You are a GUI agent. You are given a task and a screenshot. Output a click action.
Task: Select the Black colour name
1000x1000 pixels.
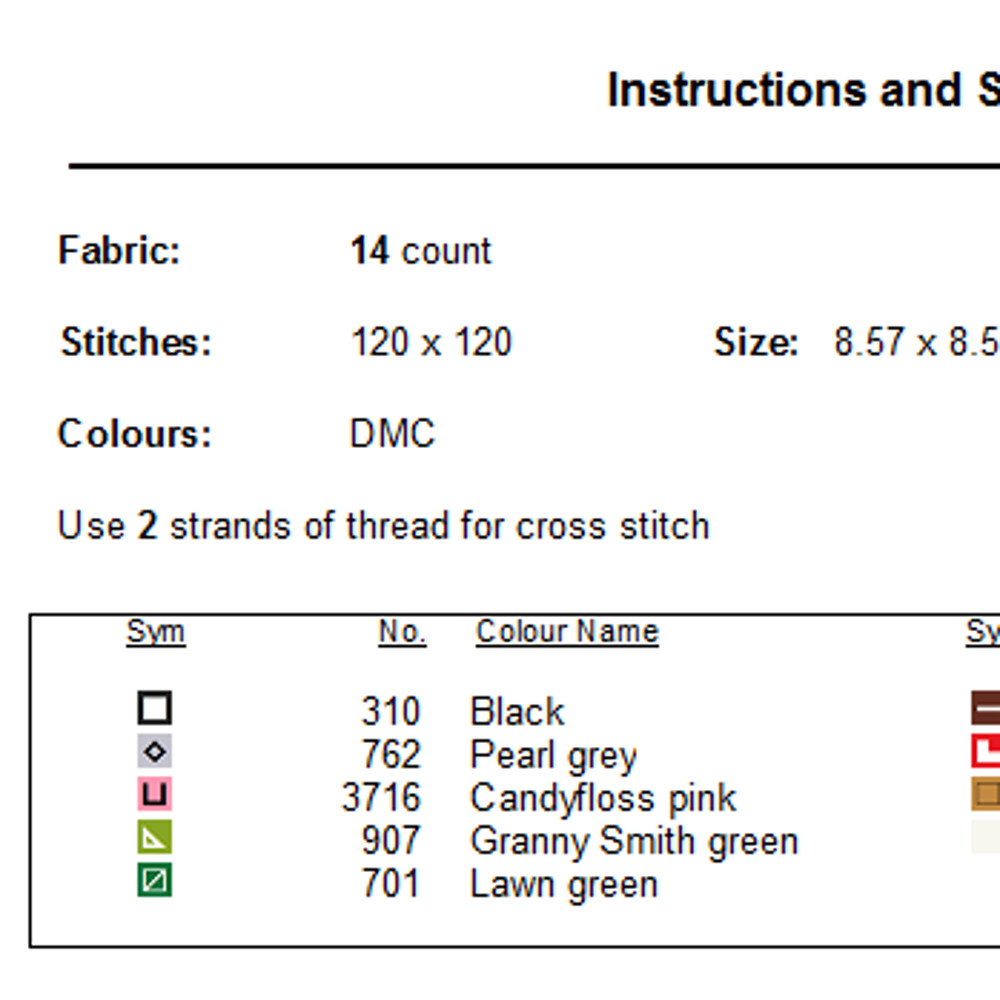(x=517, y=712)
